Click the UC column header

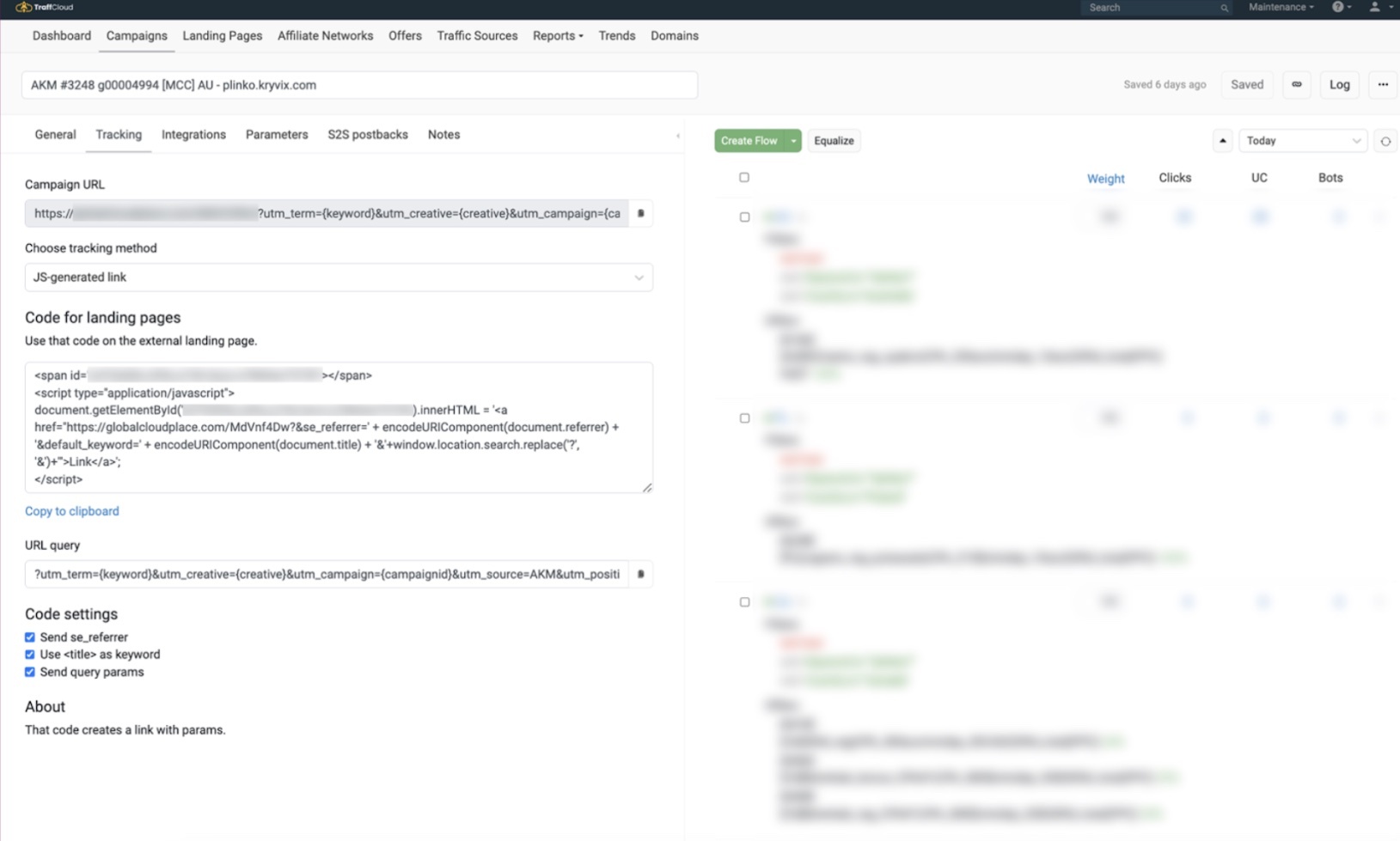(1259, 178)
